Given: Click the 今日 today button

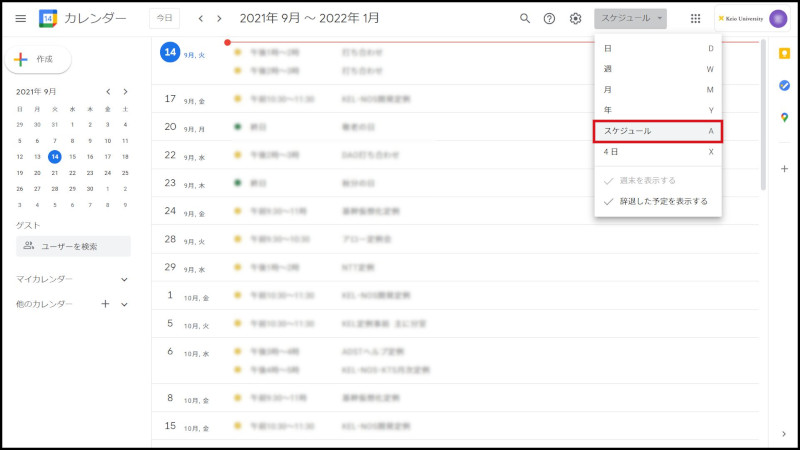Looking at the screenshot, I should 164,18.
